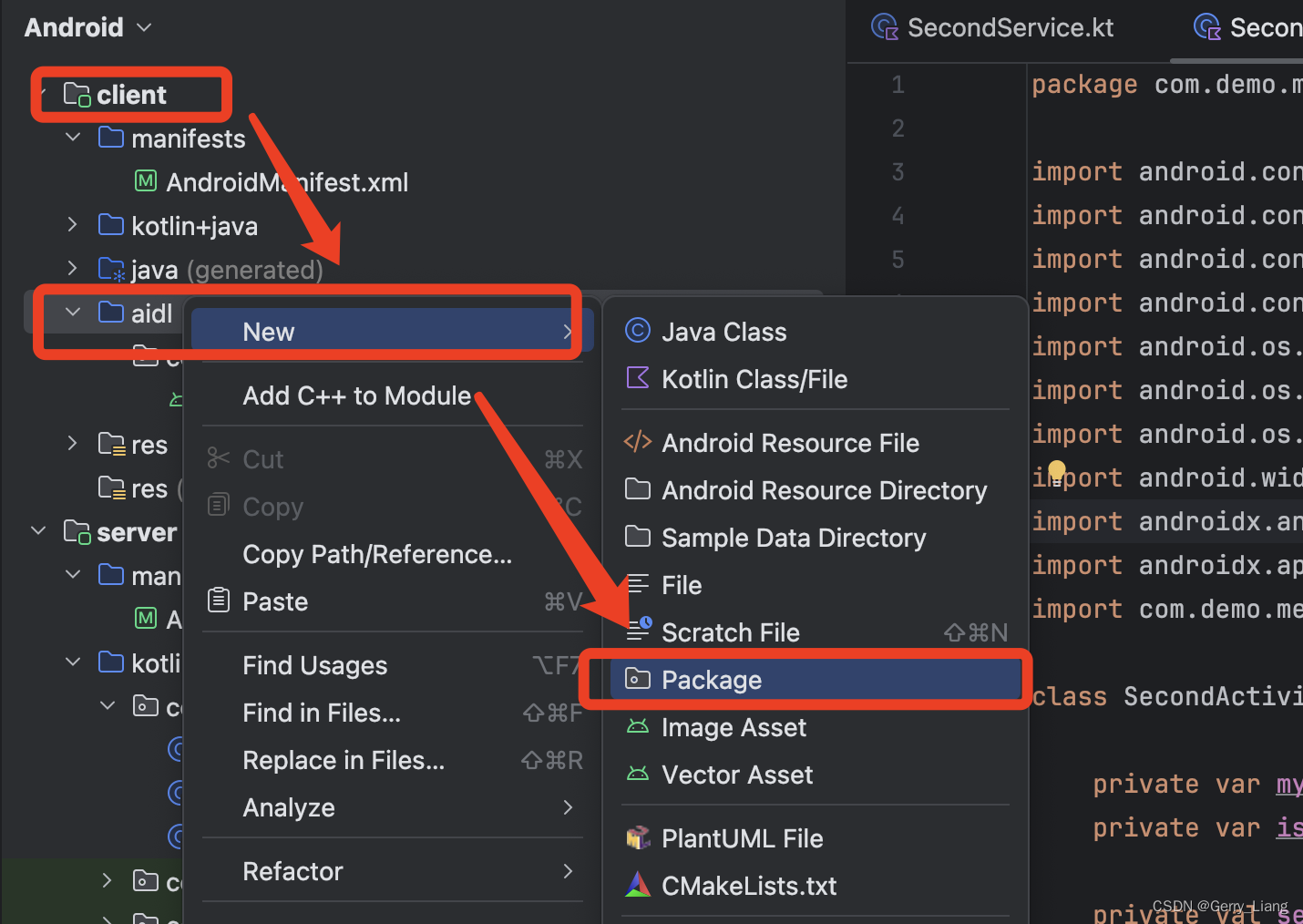Choose Replace in Files...
This screenshot has width=1303, height=924.
(x=392, y=760)
